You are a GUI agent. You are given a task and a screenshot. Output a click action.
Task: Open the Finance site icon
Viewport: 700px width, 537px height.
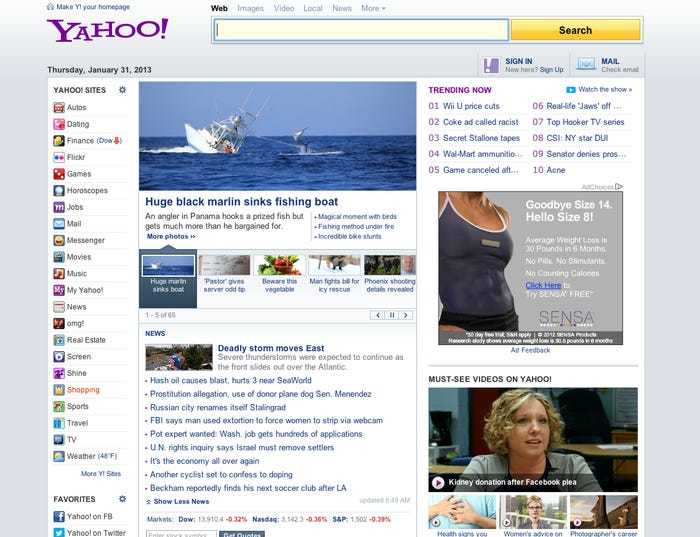point(59,141)
